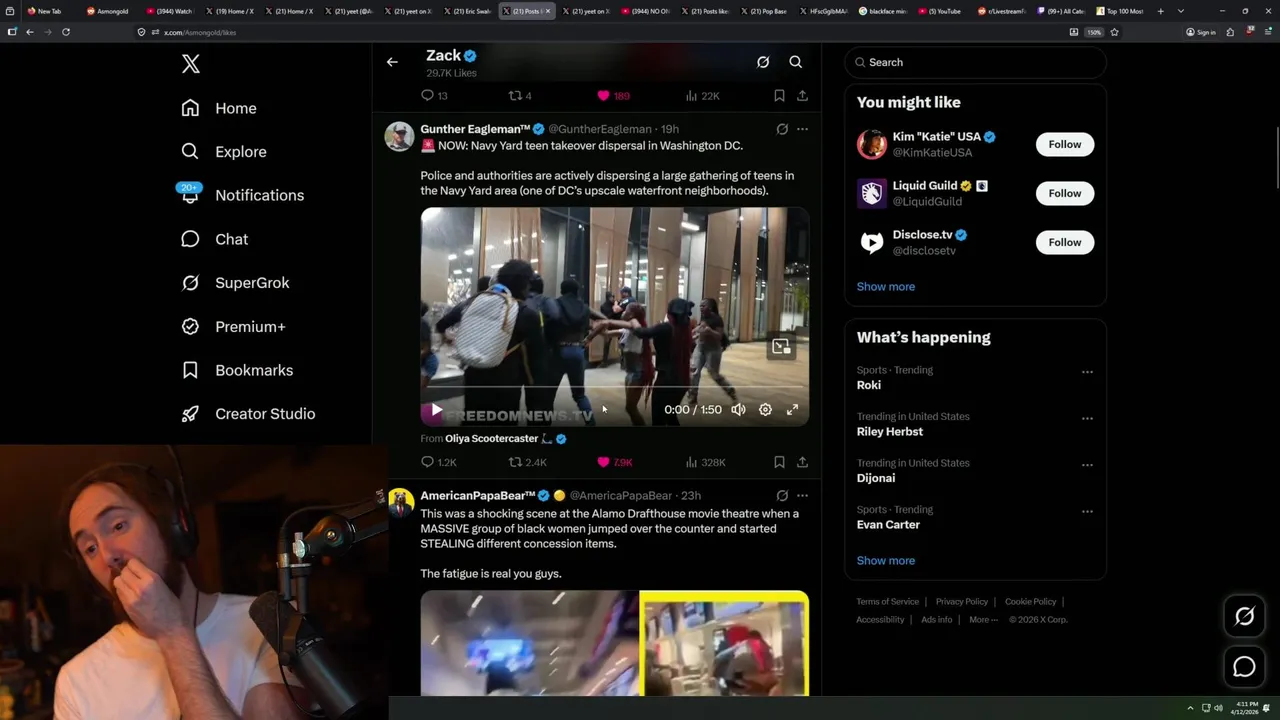1280x720 pixels.
Task: Open more options for Roki trend
Action: click(1087, 372)
